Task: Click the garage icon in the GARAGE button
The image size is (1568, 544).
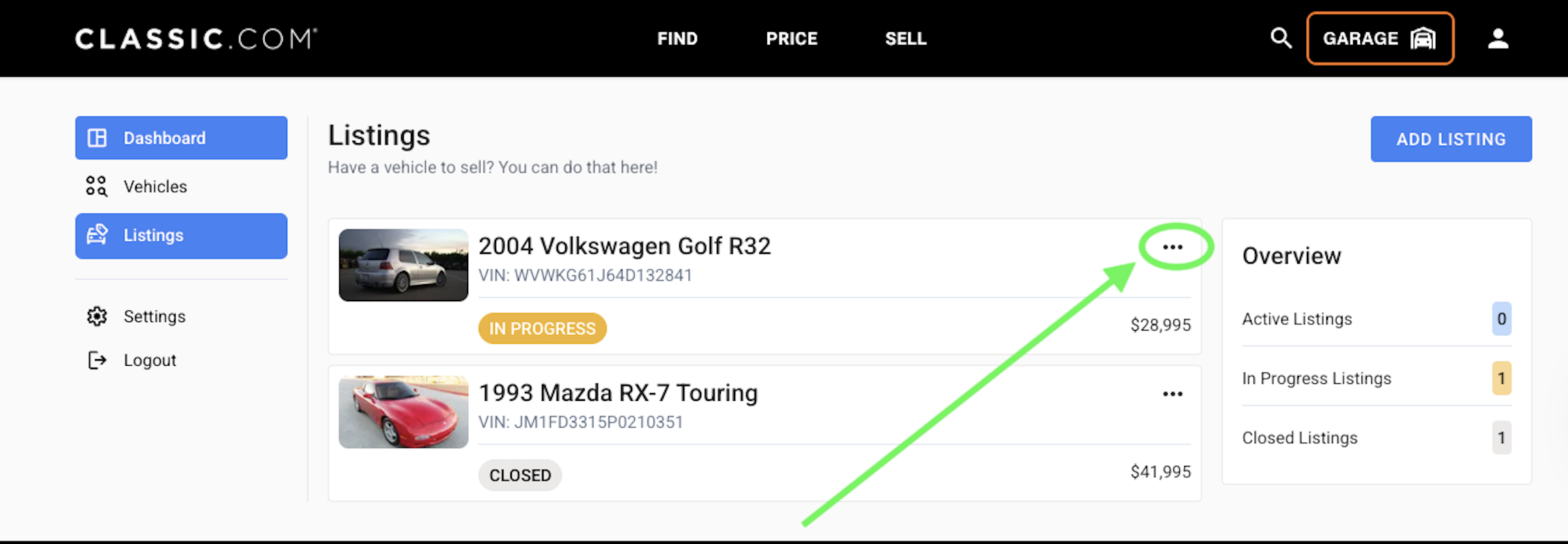Action: pos(1423,38)
